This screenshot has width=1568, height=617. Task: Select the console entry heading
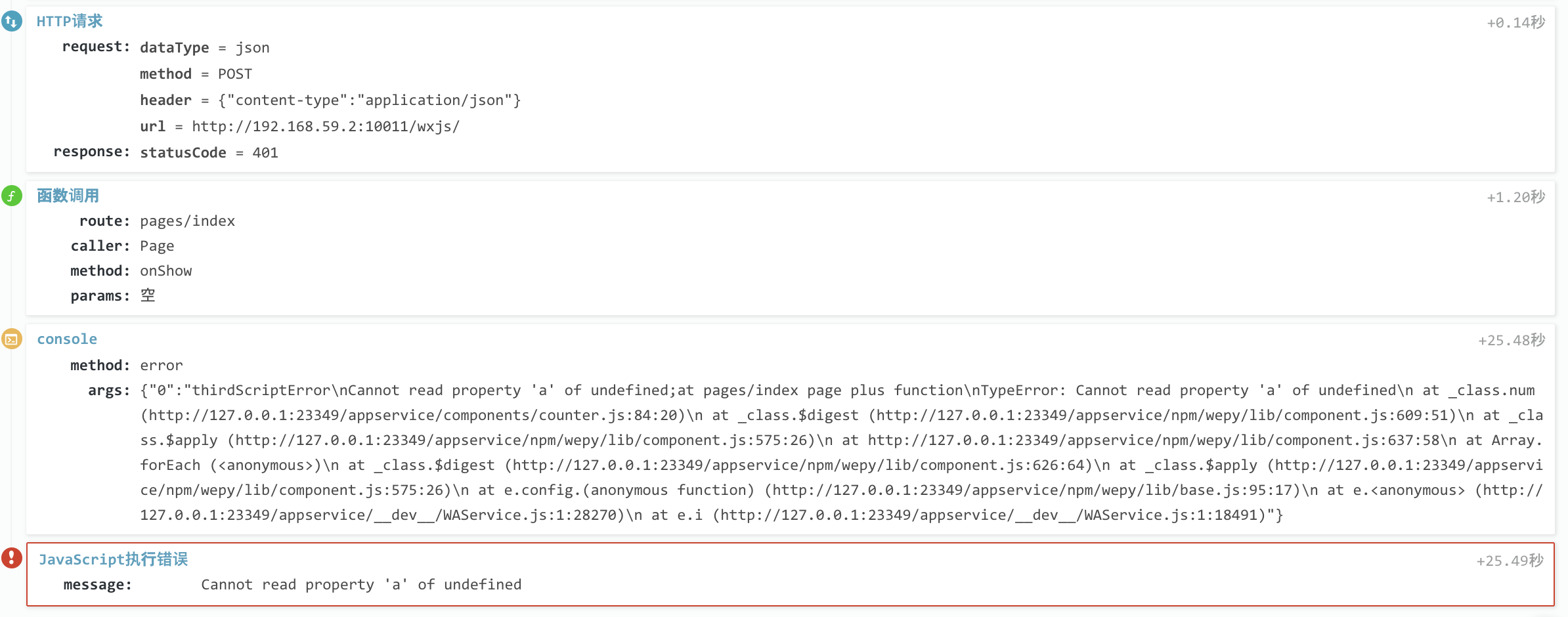coord(67,339)
